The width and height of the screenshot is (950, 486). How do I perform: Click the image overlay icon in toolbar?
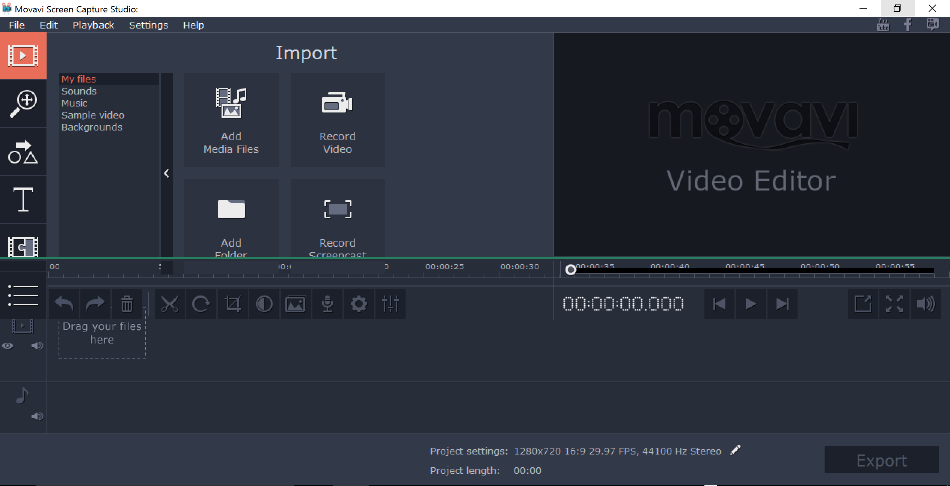pos(295,304)
